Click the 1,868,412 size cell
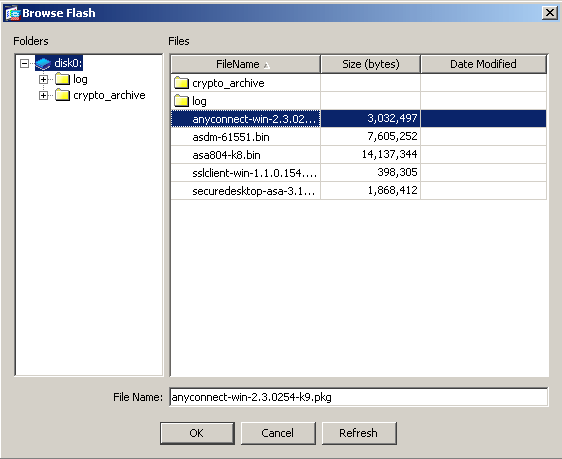562x459 pixels. coord(371,191)
